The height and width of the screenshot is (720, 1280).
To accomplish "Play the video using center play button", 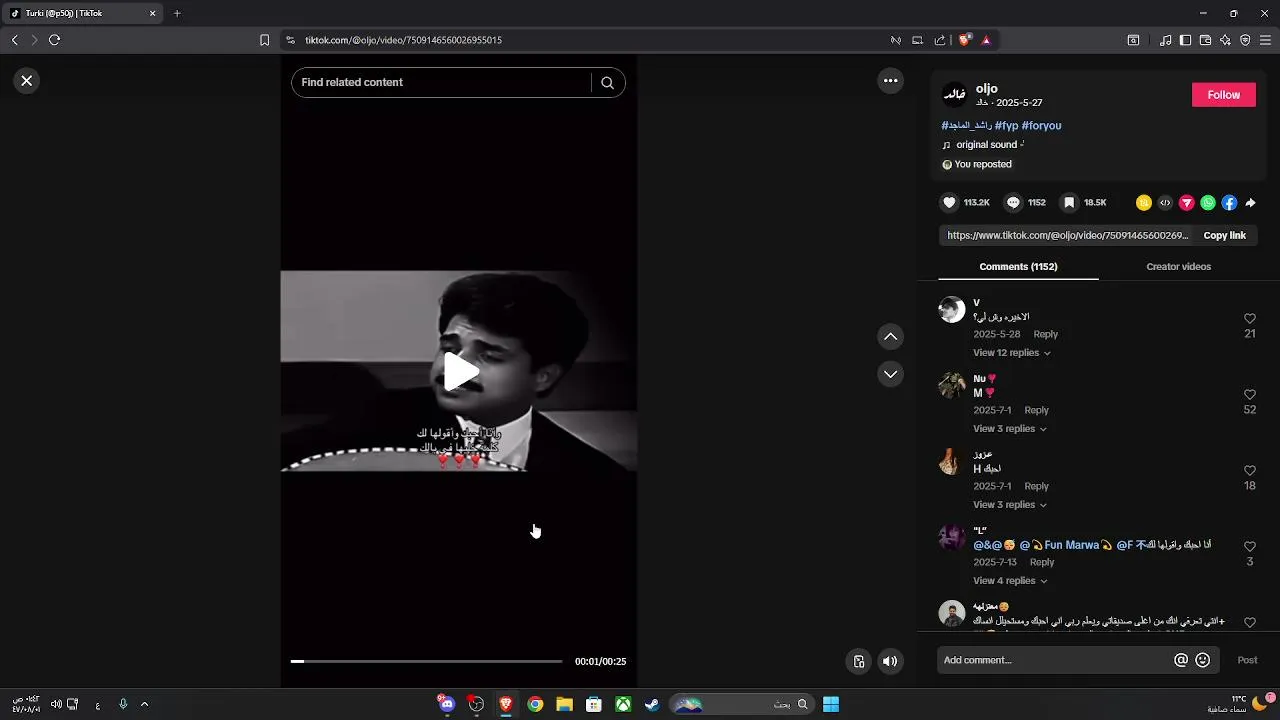I will (460, 372).
